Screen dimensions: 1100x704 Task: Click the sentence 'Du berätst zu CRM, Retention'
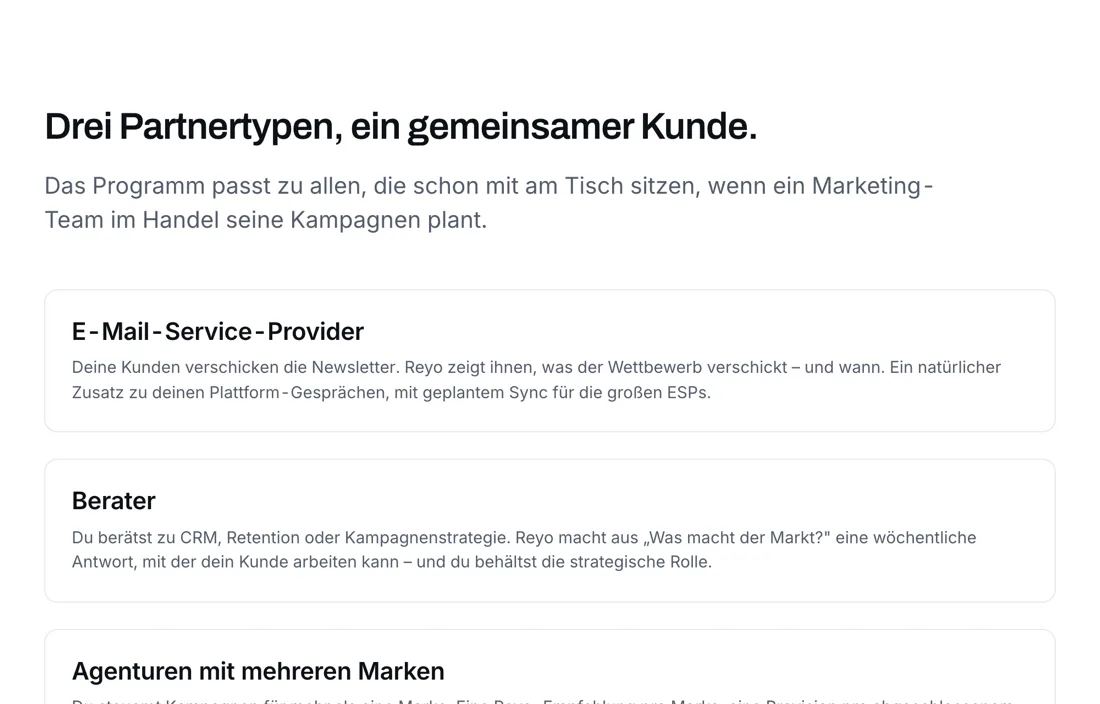291,538
